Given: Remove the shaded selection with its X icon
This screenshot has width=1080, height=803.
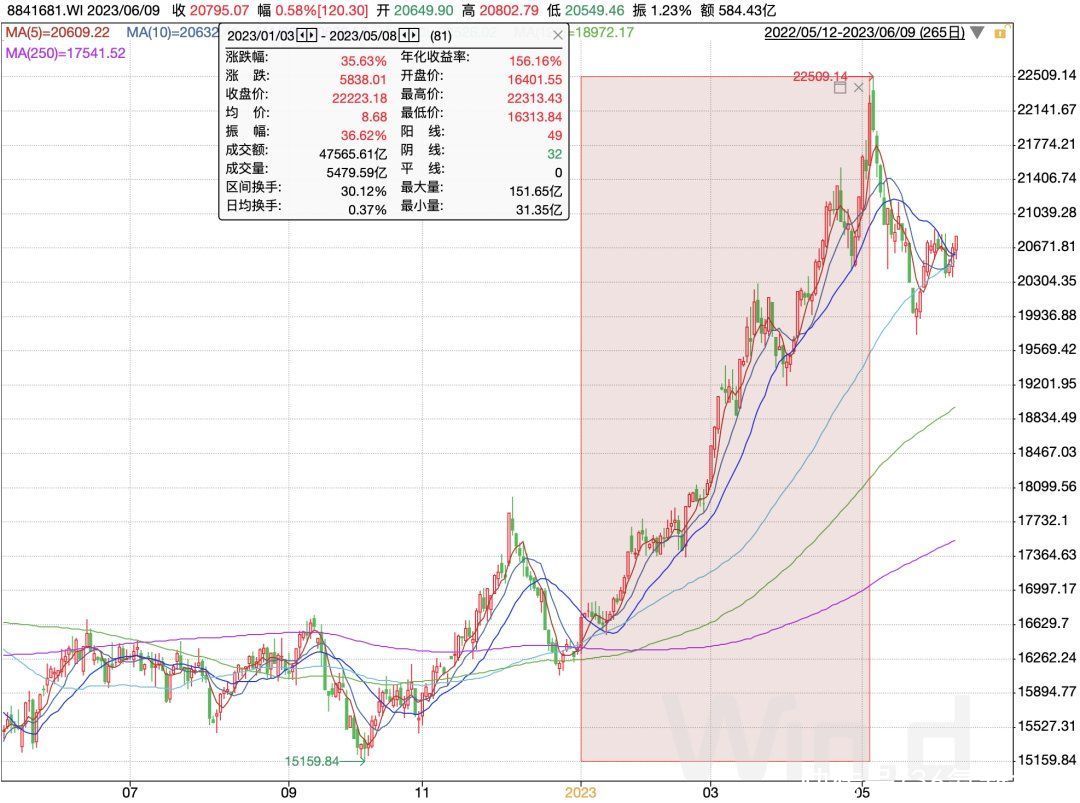Looking at the screenshot, I should coord(858,87).
